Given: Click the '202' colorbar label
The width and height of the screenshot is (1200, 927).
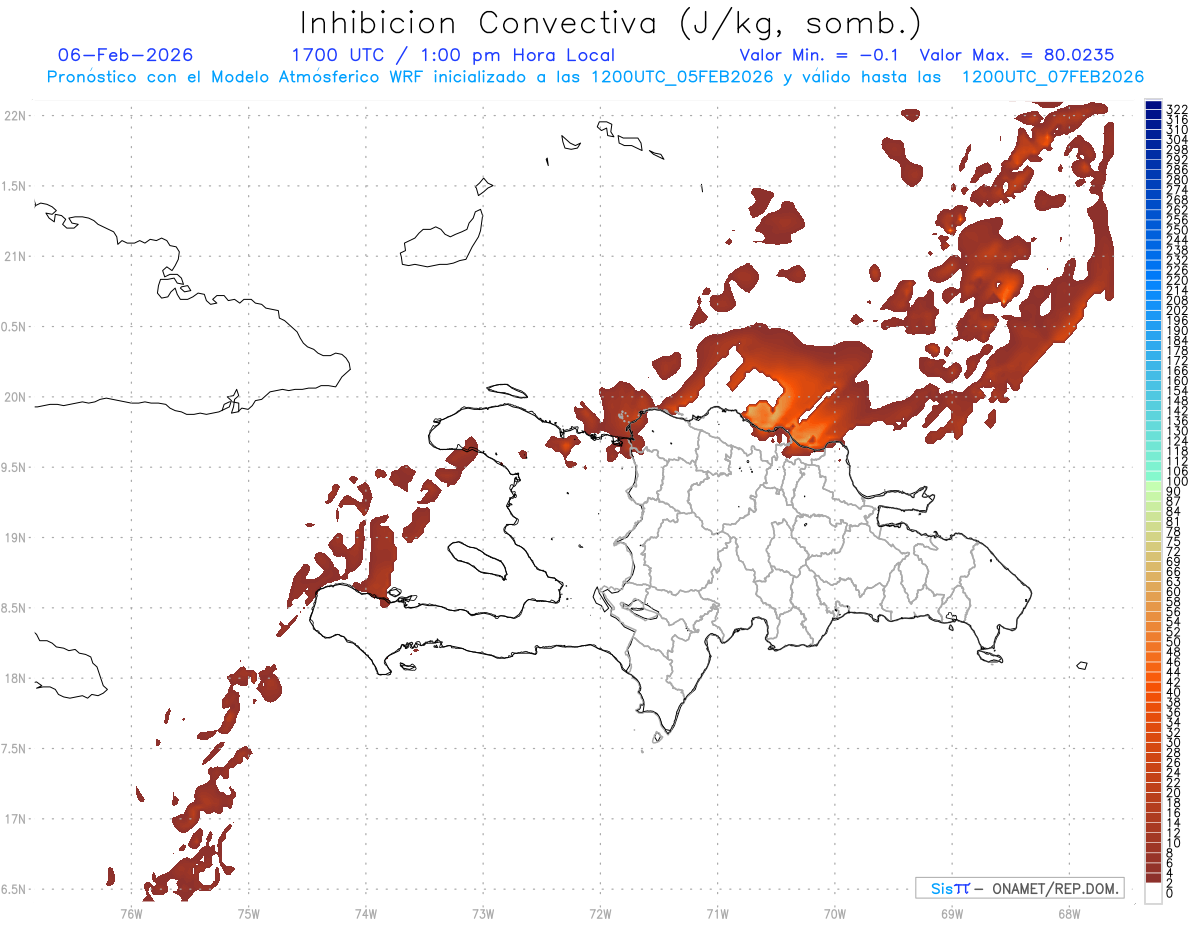Looking at the screenshot, I should point(1176,310).
